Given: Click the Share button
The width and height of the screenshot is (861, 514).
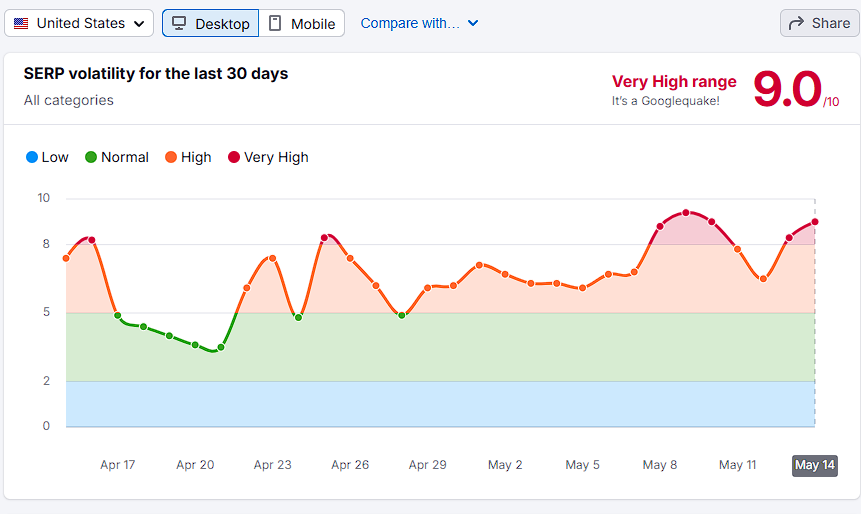Looking at the screenshot, I should 819,23.
